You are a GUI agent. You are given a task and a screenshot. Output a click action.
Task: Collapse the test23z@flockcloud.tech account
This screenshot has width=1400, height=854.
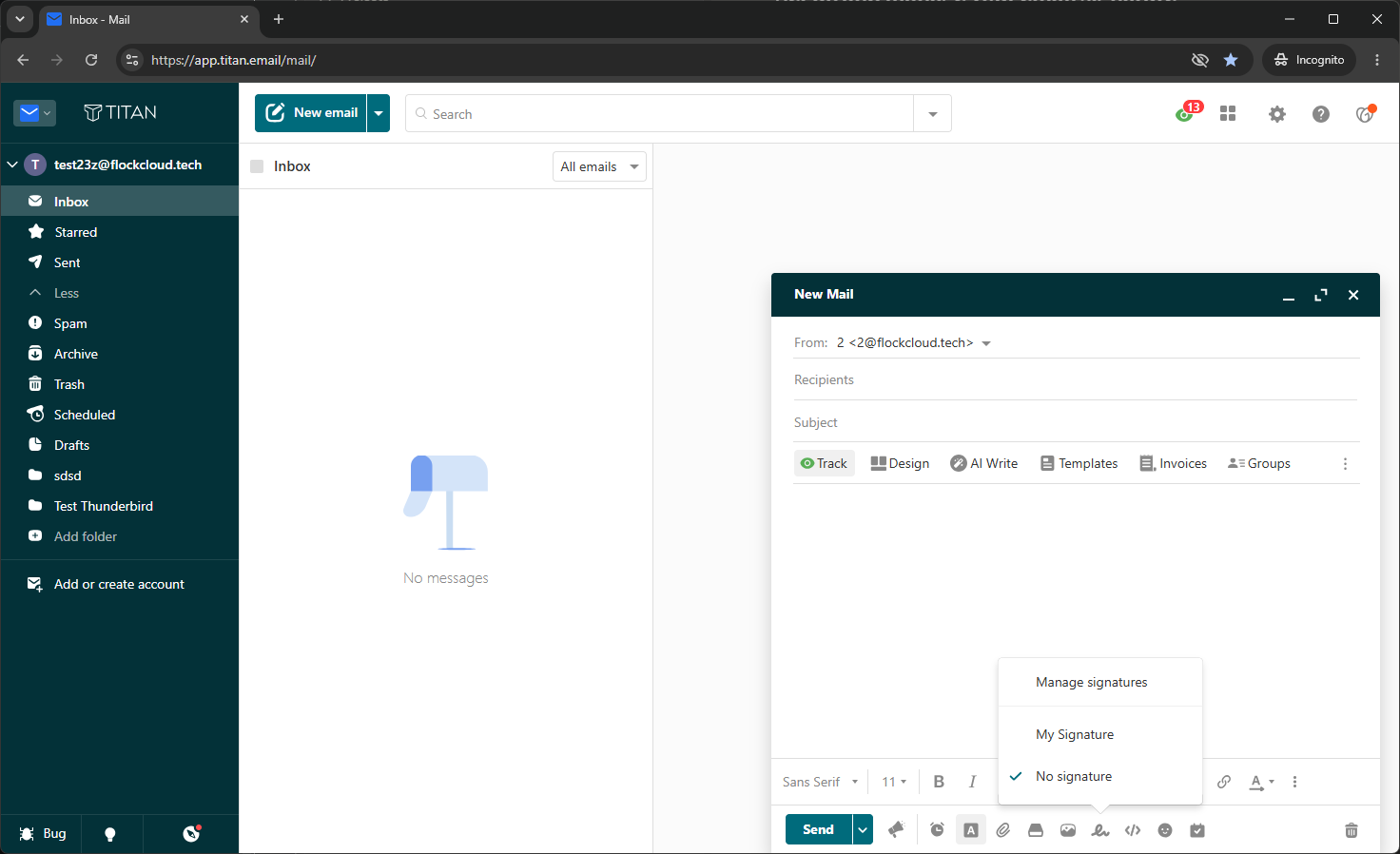click(x=12, y=165)
